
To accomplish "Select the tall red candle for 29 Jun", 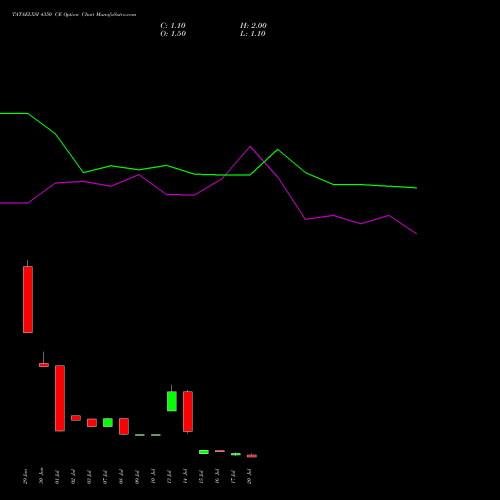I will (28, 299).
